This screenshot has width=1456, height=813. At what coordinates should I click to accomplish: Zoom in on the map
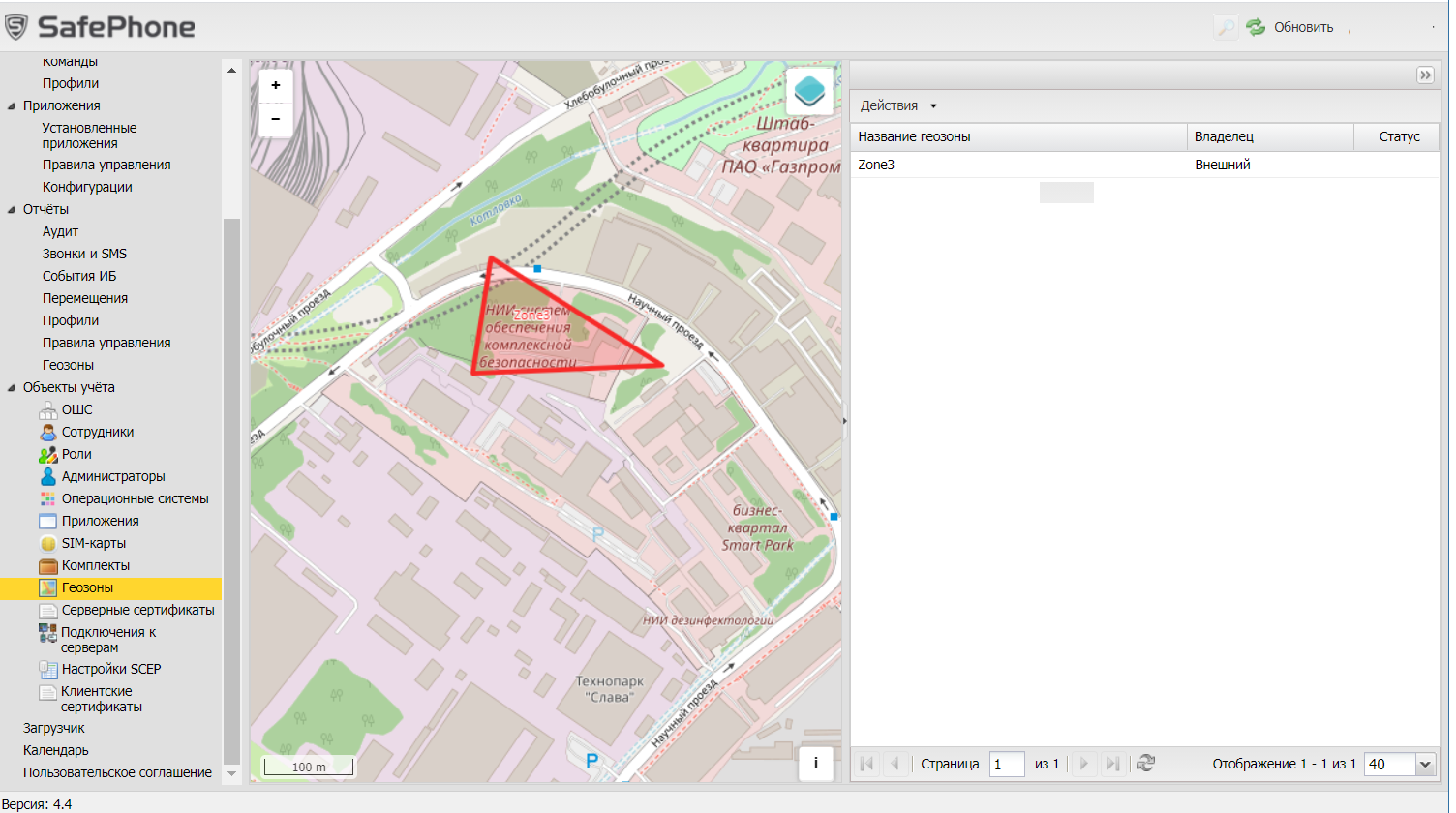(276, 85)
